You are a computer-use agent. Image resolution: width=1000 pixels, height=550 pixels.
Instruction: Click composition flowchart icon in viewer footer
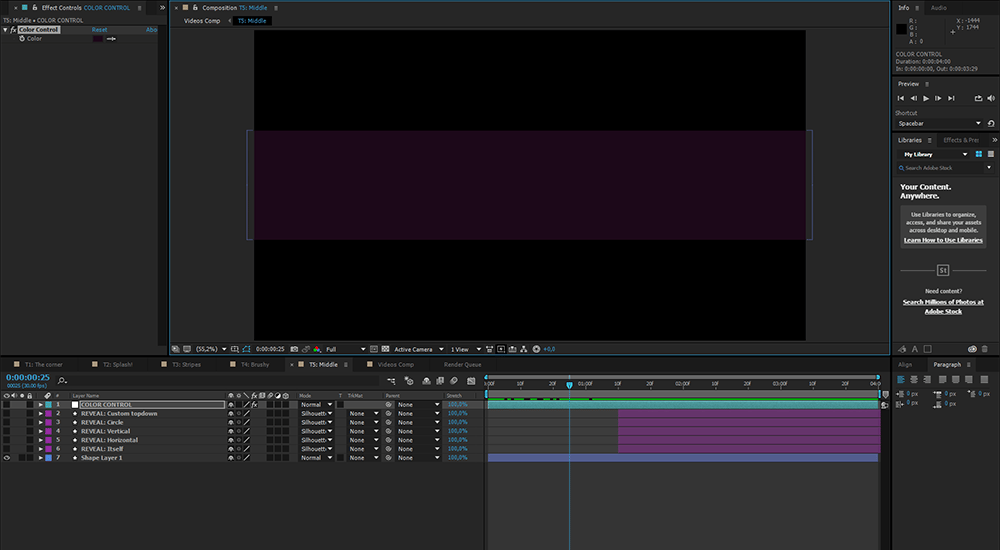[524, 349]
